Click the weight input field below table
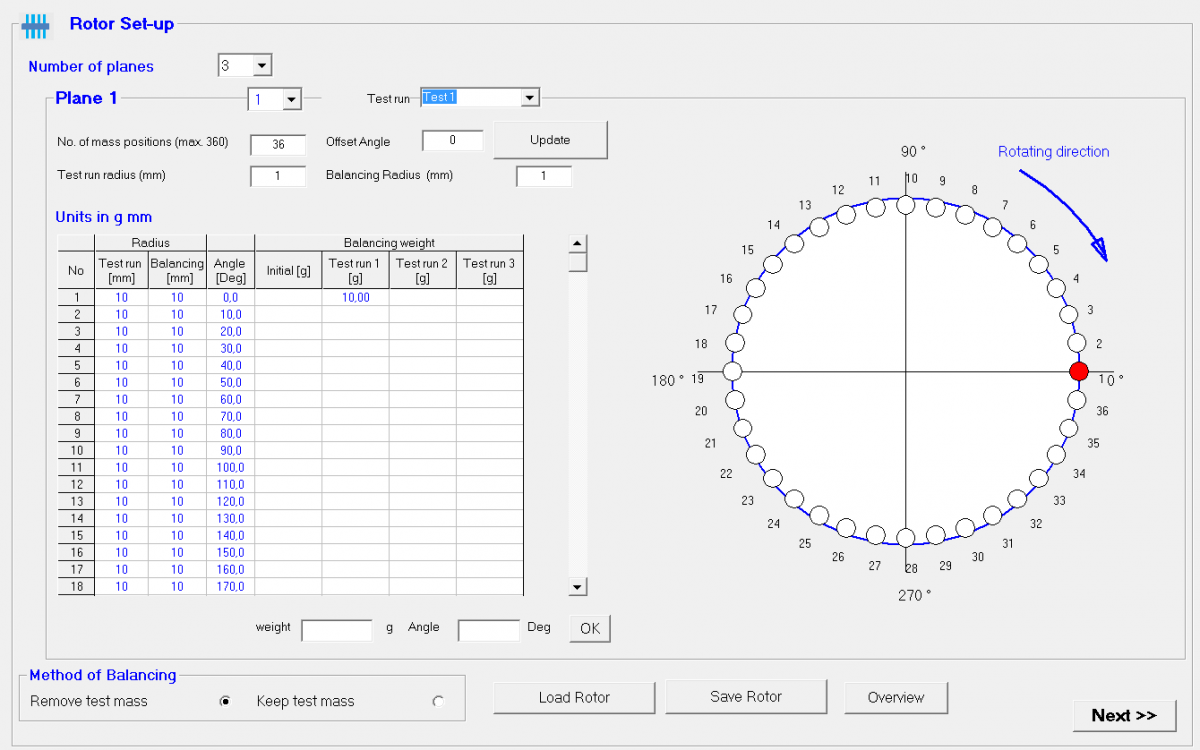 click(x=337, y=630)
